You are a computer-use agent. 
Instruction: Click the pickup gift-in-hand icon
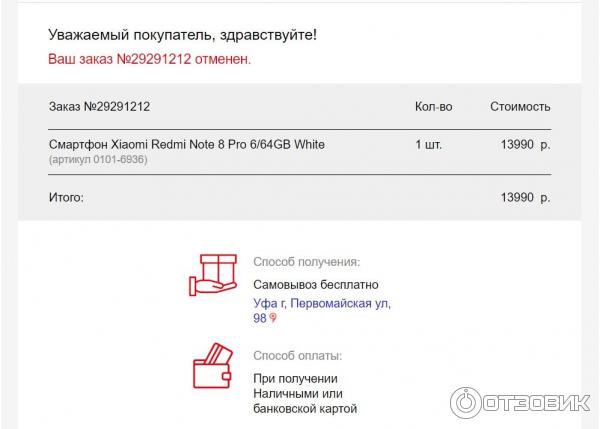coord(213,275)
